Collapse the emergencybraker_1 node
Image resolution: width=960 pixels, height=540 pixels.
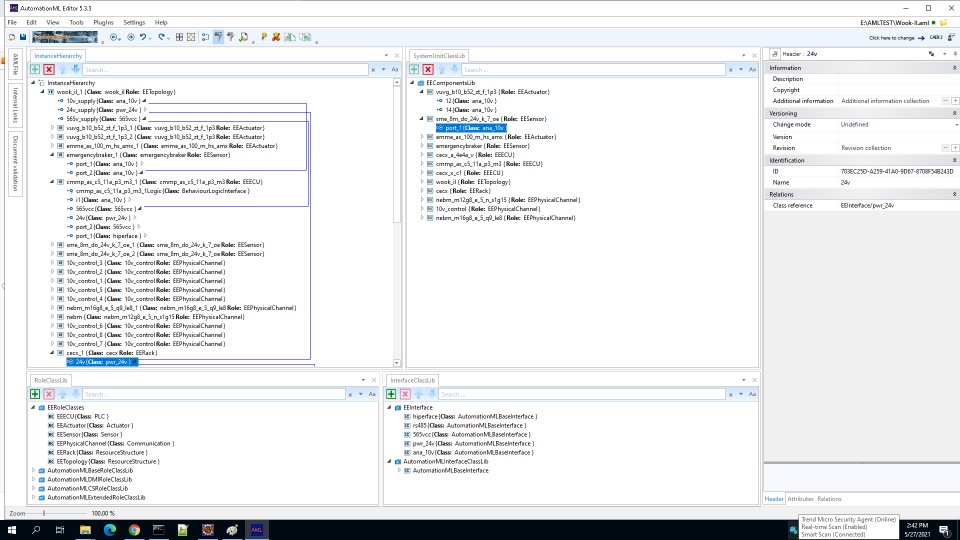pyautogui.click(x=52, y=155)
